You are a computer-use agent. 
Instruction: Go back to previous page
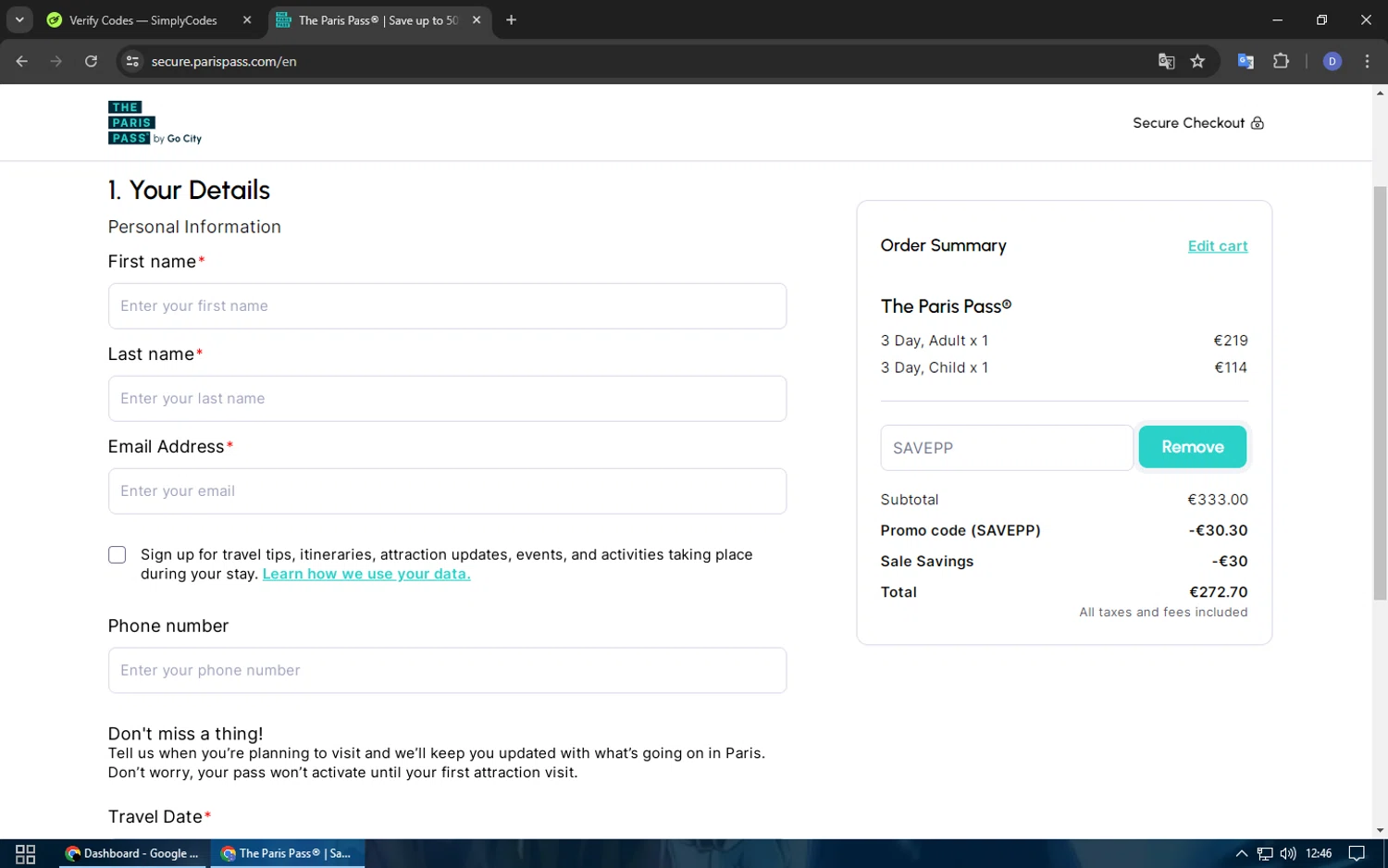[x=22, y=61]
